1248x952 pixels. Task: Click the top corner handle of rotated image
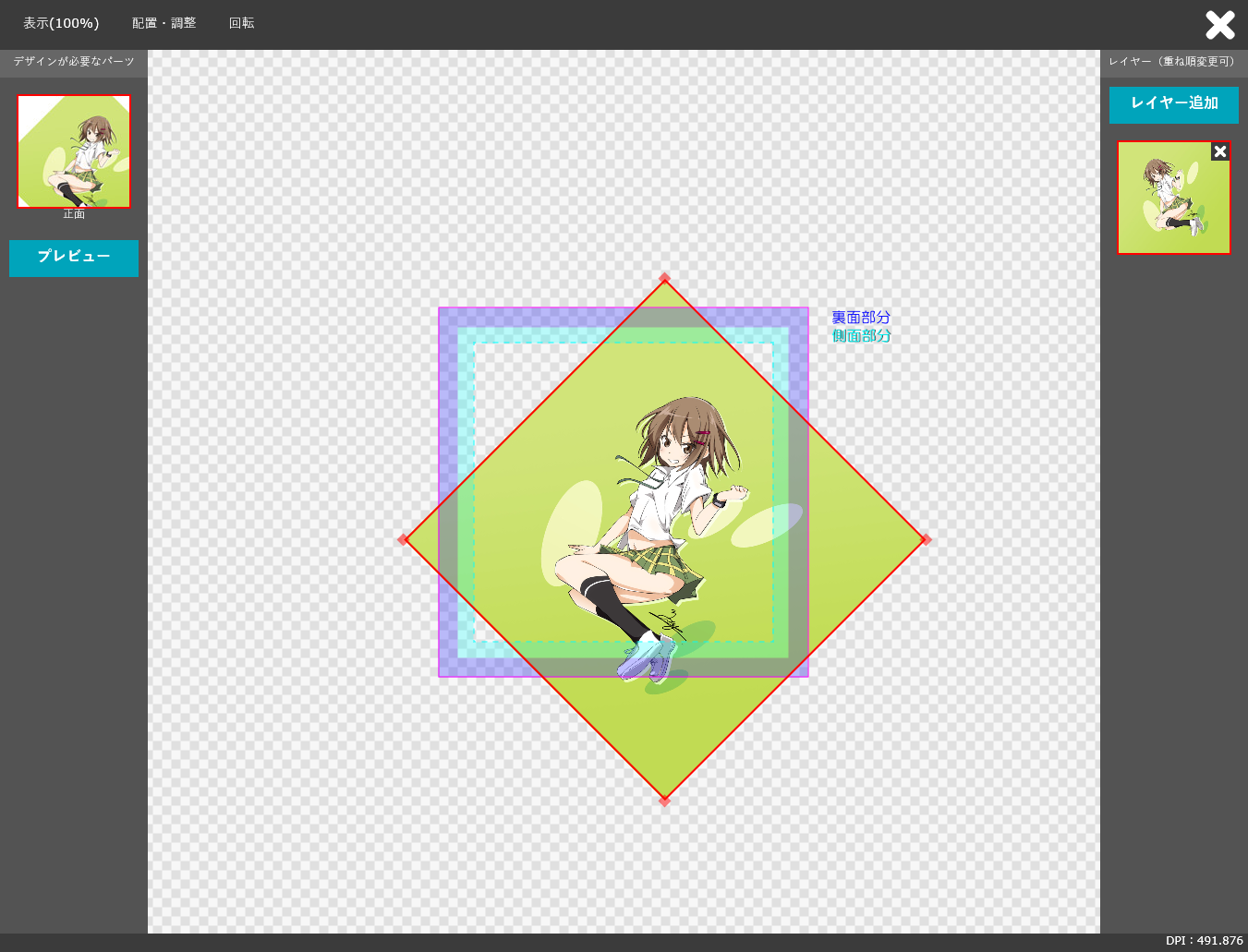coord(664,278)
